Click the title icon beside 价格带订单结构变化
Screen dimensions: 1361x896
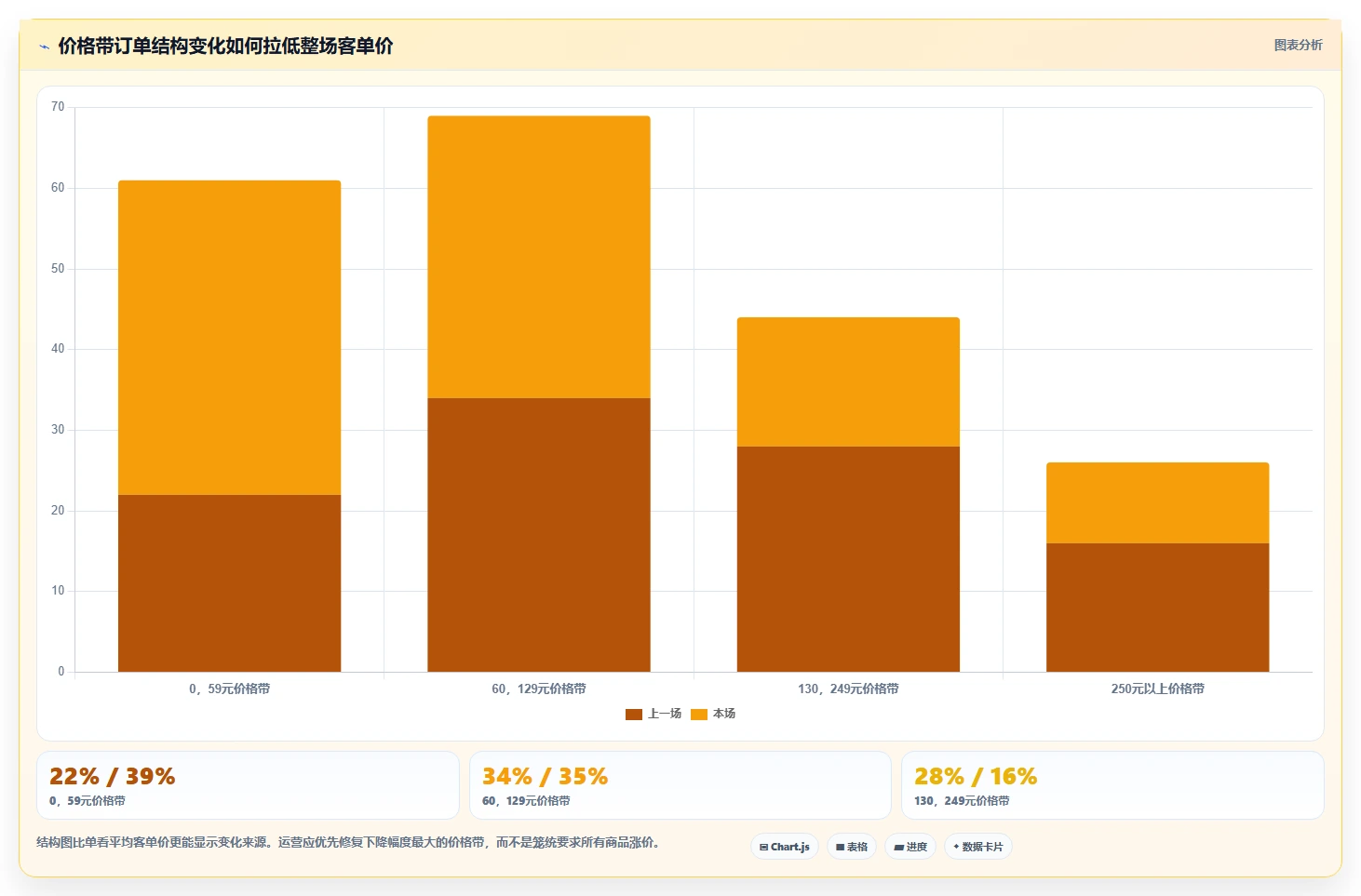(x=44, y=47)
